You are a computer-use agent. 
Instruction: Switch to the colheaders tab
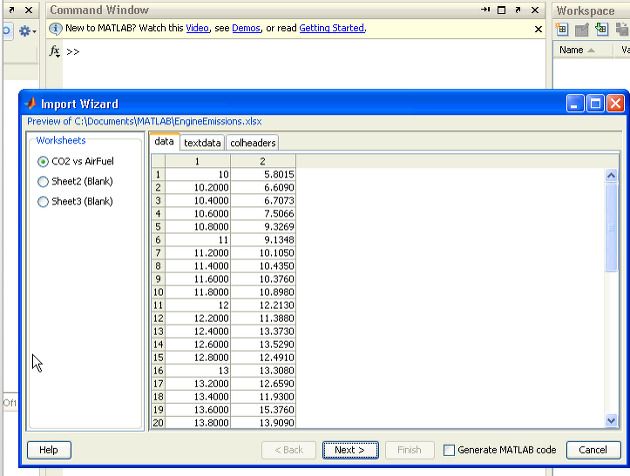[x=253, y=143]
